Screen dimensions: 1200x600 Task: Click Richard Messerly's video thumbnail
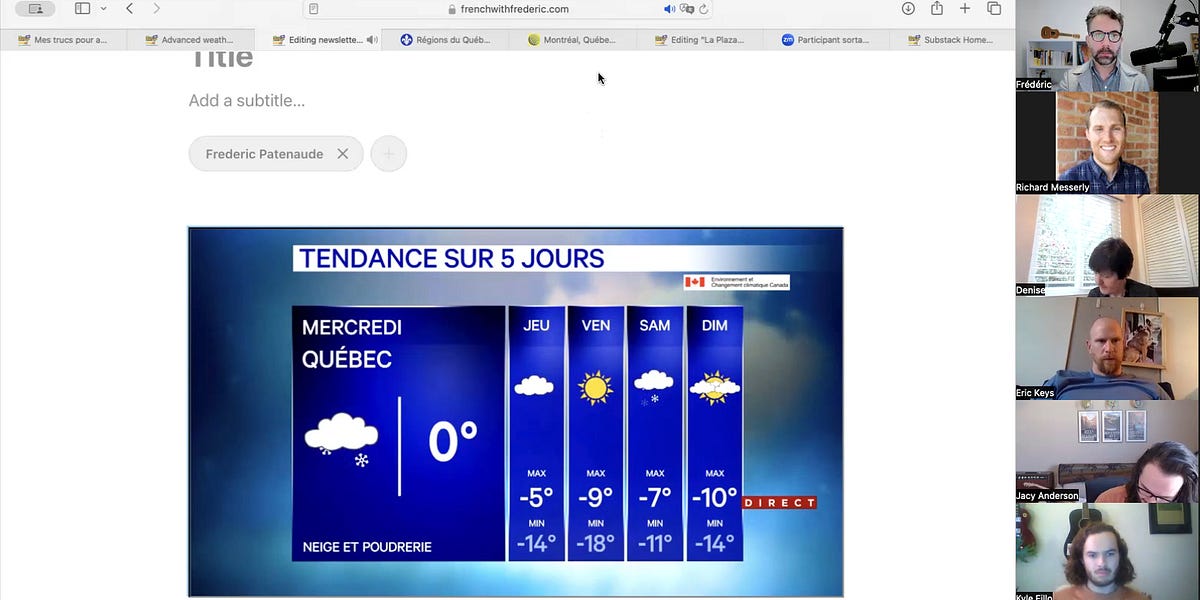(1106, 142)
